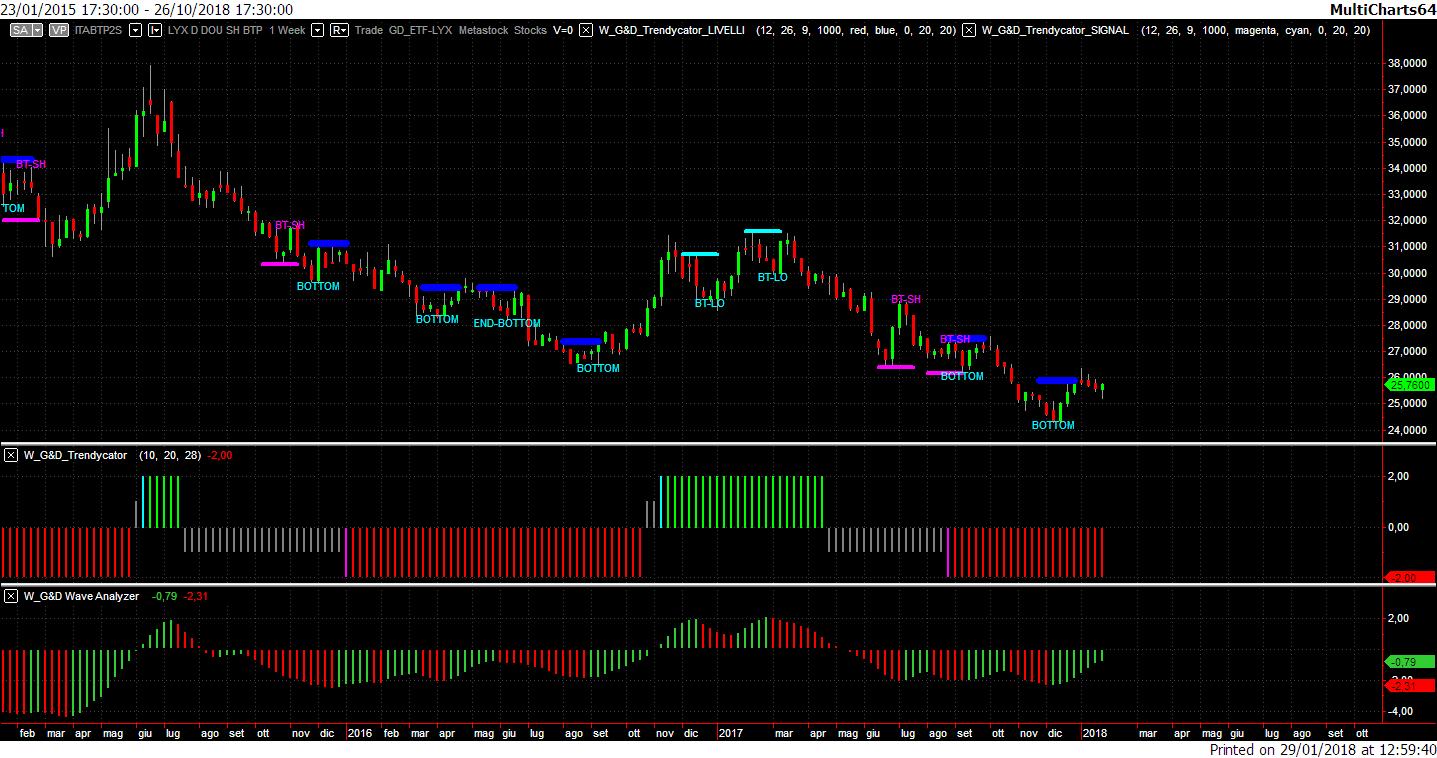
Task: Click the current price label 25,7600
Action: [1410, 384]
